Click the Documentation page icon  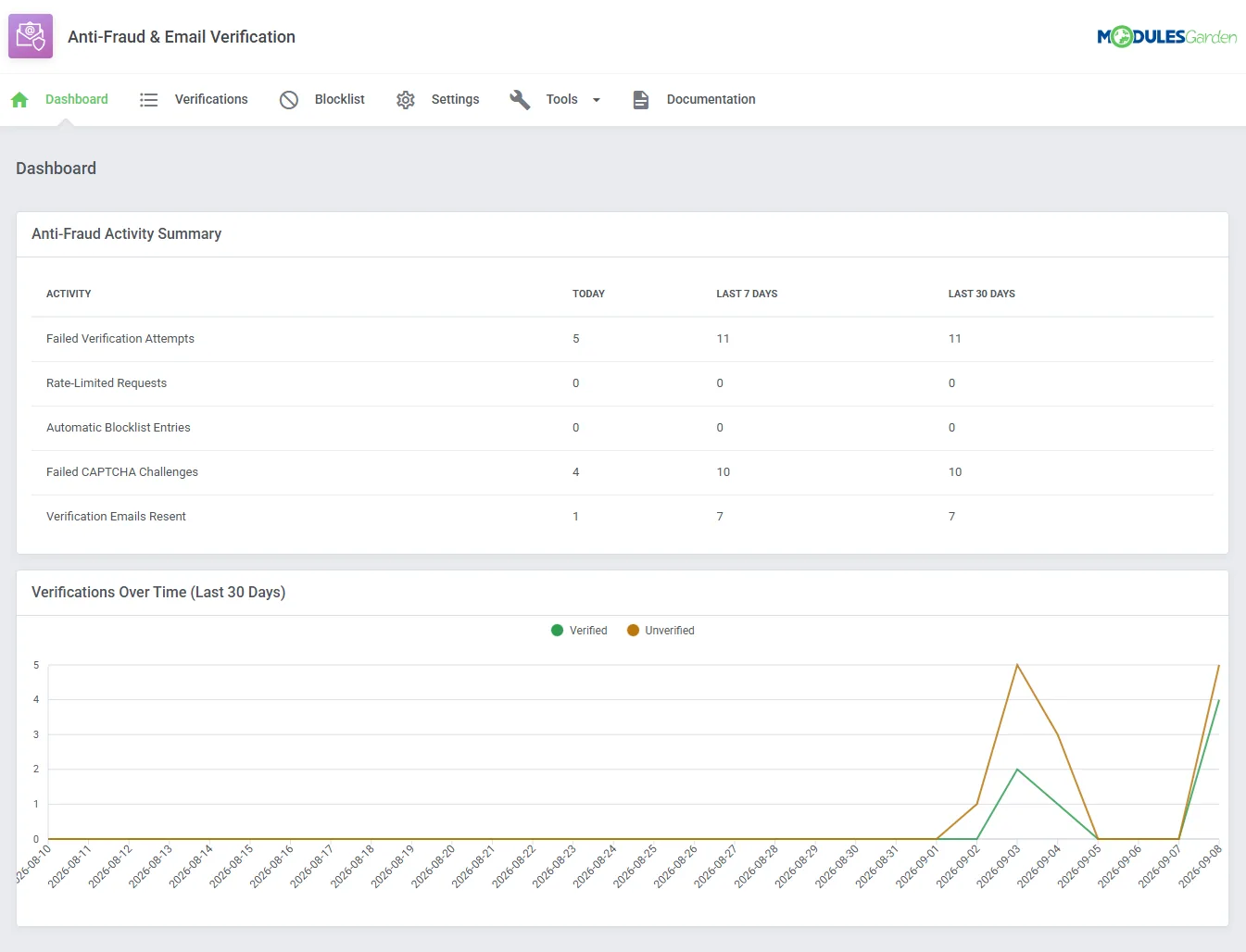[640, 100]
